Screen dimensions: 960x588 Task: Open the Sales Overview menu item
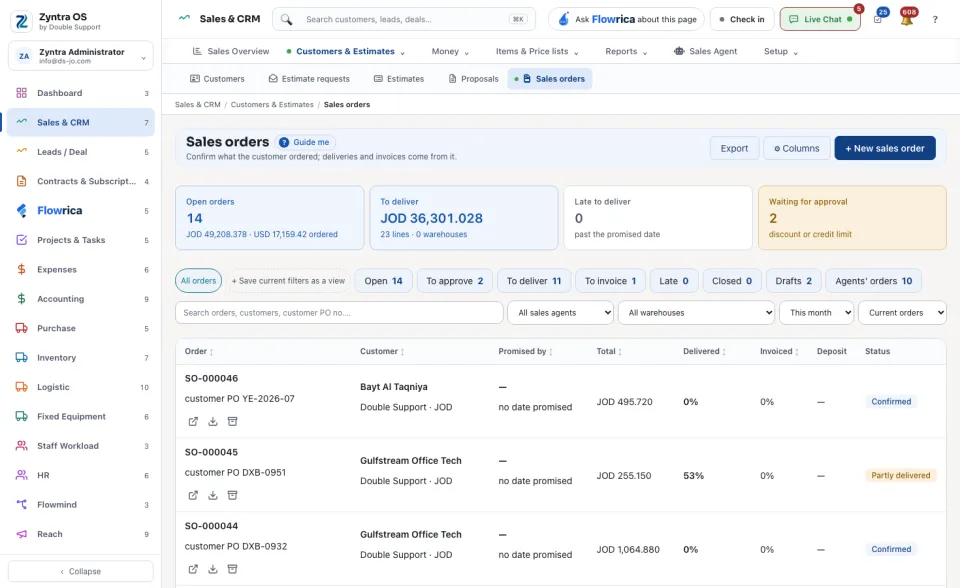tap(231, 51)
